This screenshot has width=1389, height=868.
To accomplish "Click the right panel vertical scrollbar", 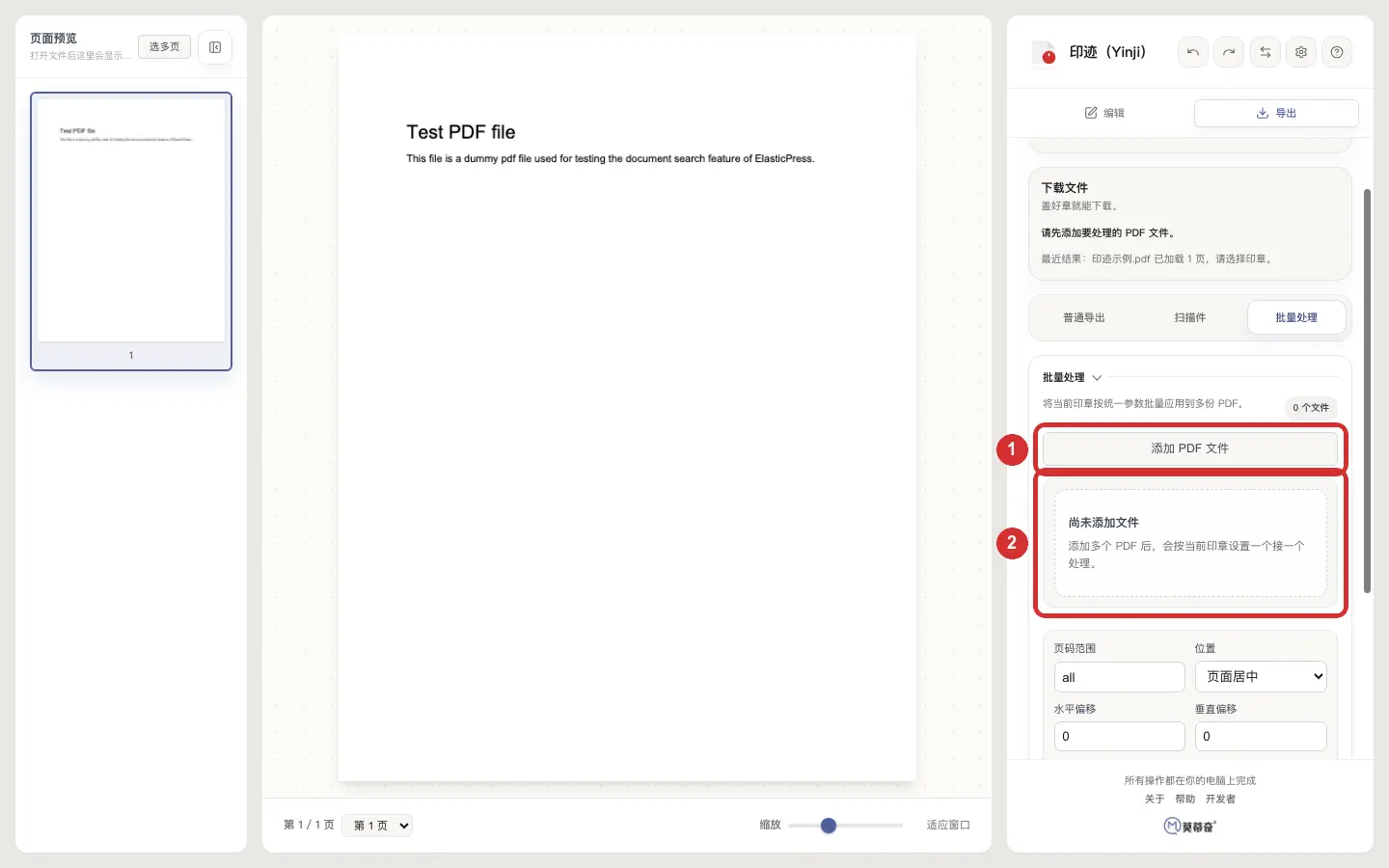I will (1367, 391).
